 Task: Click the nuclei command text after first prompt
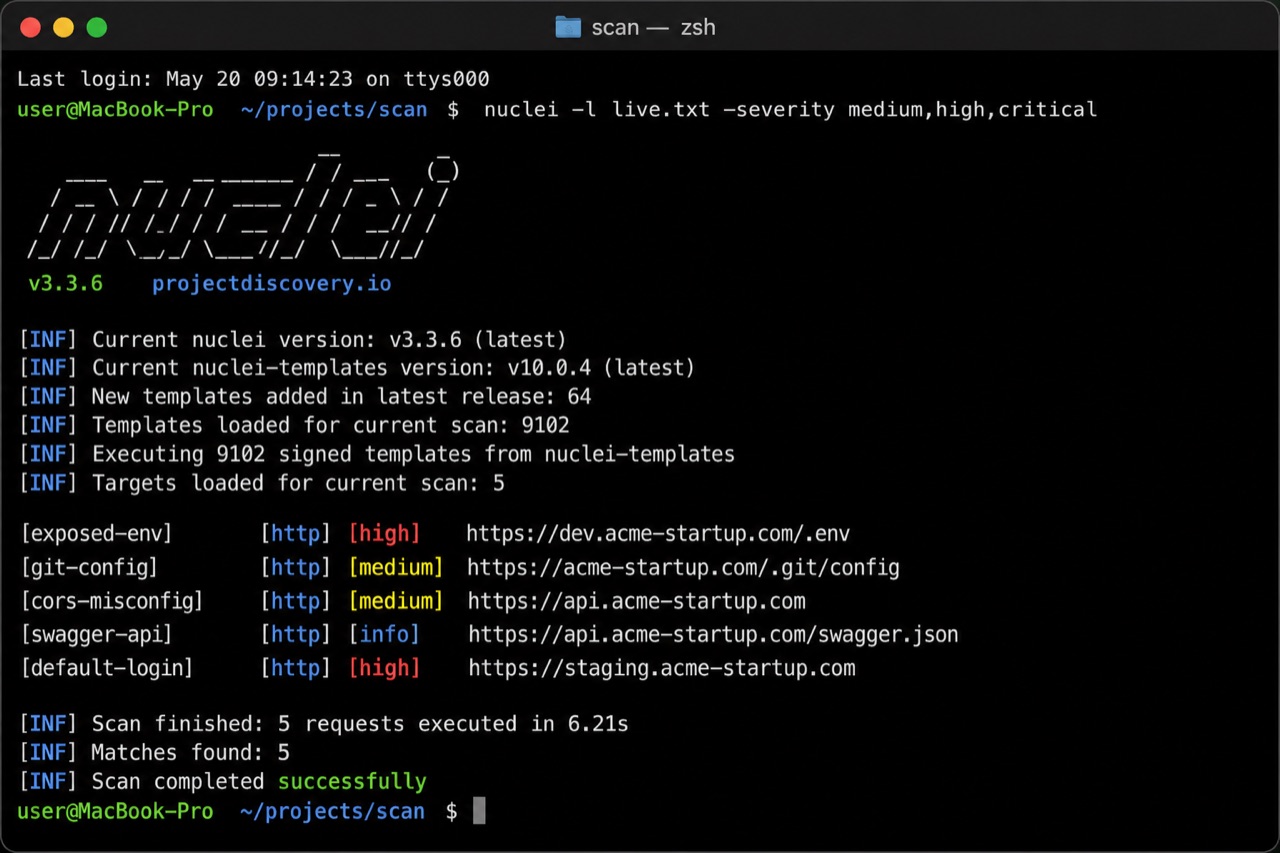tap(790, 109)
